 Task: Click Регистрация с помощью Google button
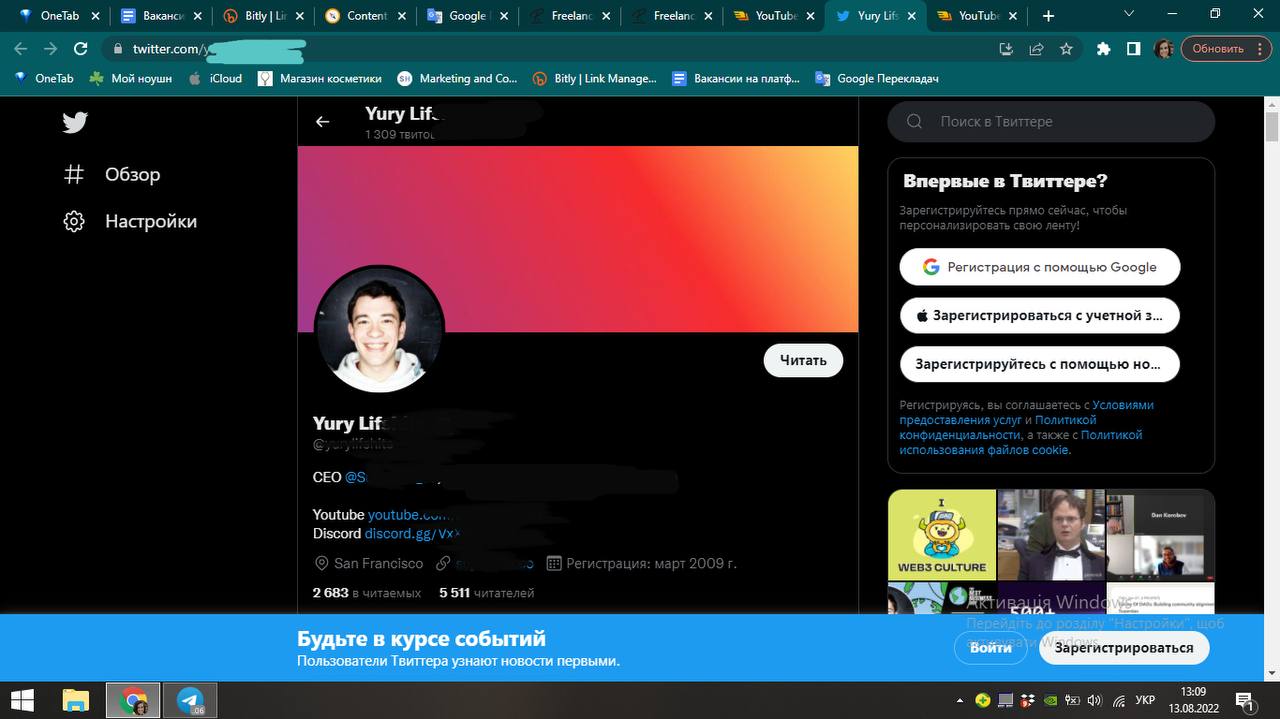pyautogui.click(x=1040, y=267)
